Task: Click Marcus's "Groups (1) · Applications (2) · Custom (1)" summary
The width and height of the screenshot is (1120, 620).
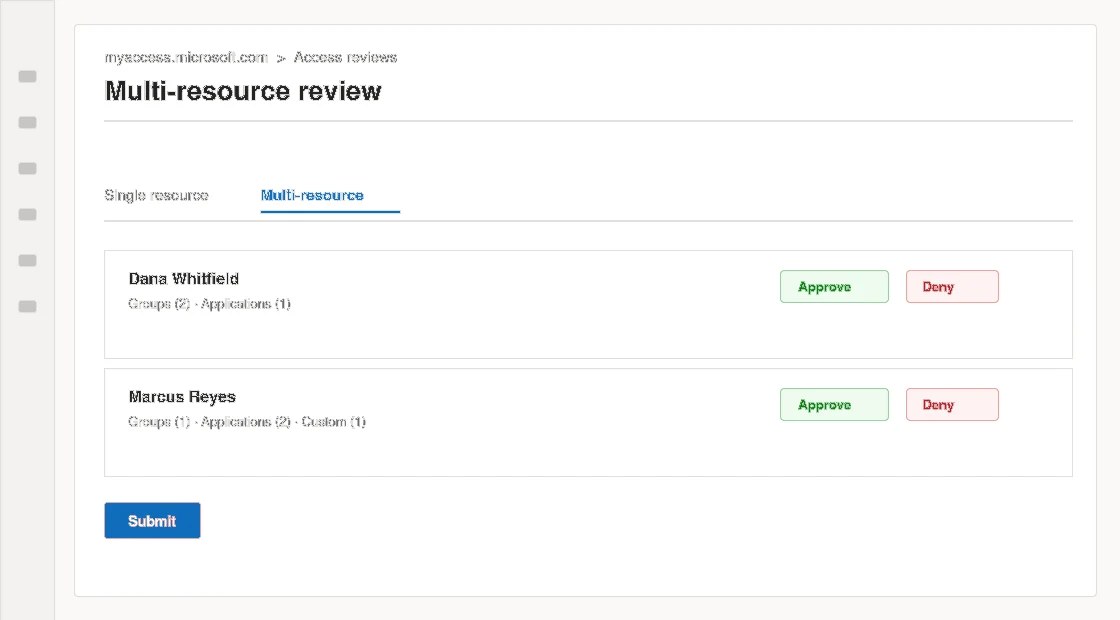Action: pos(247,421)
